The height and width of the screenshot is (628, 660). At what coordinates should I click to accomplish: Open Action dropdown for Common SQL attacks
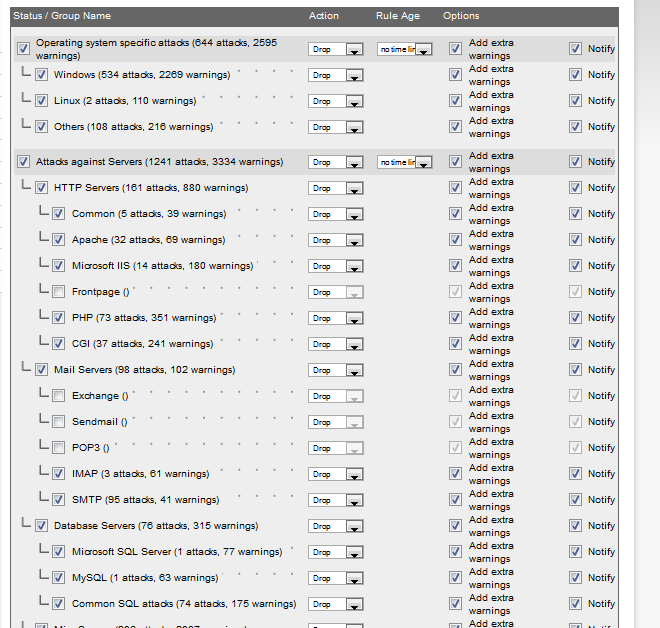(335, 604)
